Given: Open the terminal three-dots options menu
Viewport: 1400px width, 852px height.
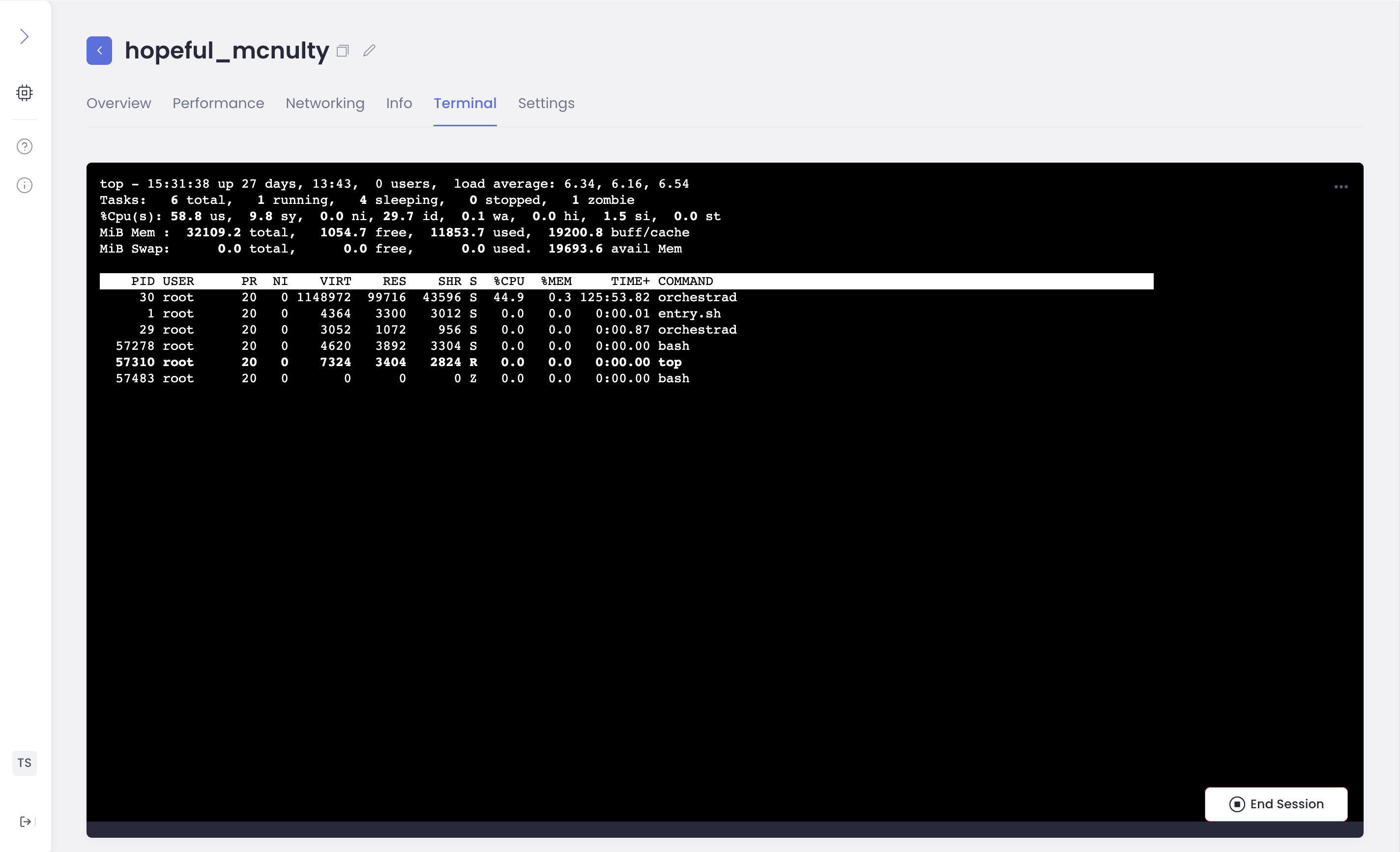Looking at the screenshot, I should [1341, 187].
